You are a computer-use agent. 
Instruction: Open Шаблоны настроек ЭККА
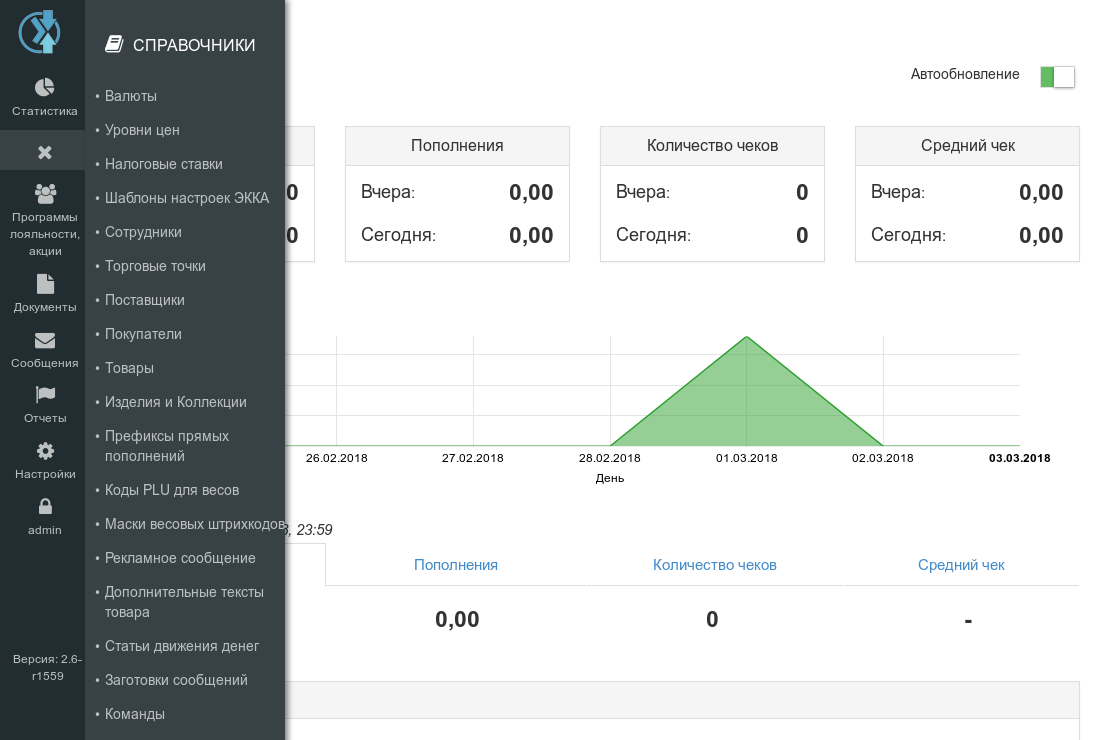coord(187,198)
